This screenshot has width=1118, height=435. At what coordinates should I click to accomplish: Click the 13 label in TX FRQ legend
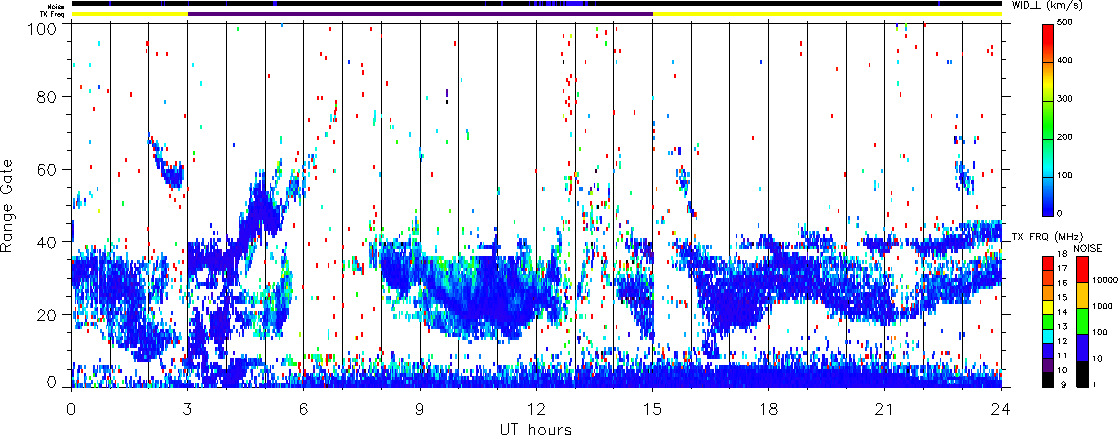click(1062, 326)
